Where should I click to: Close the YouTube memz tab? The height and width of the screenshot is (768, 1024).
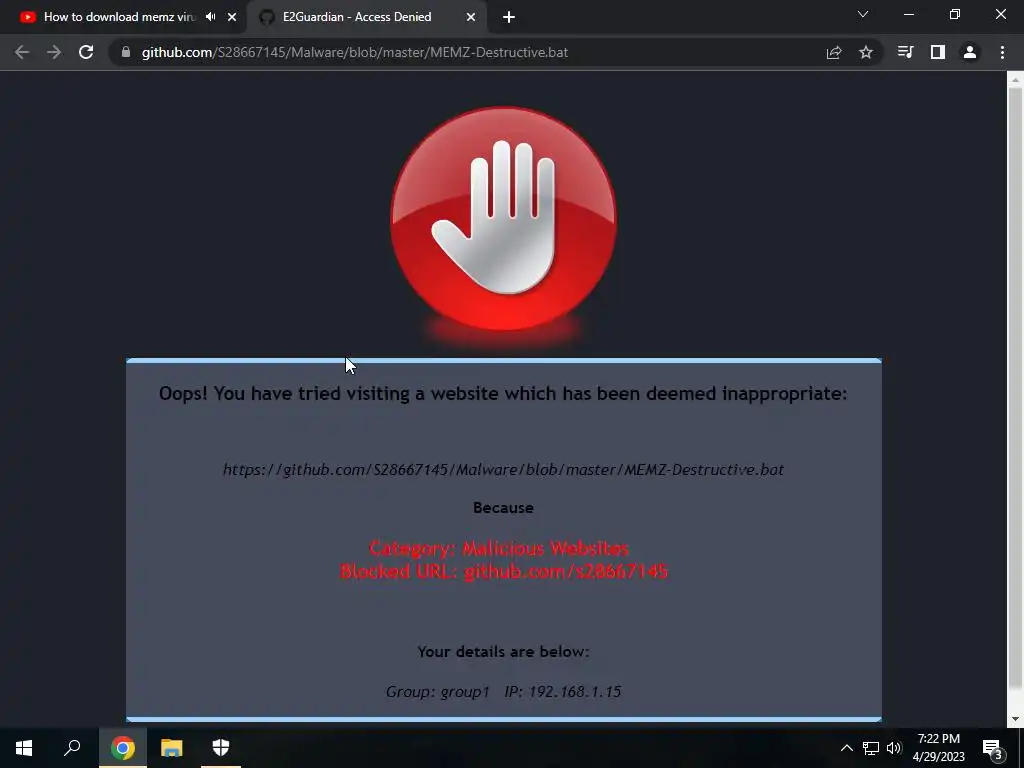[232, 17]
